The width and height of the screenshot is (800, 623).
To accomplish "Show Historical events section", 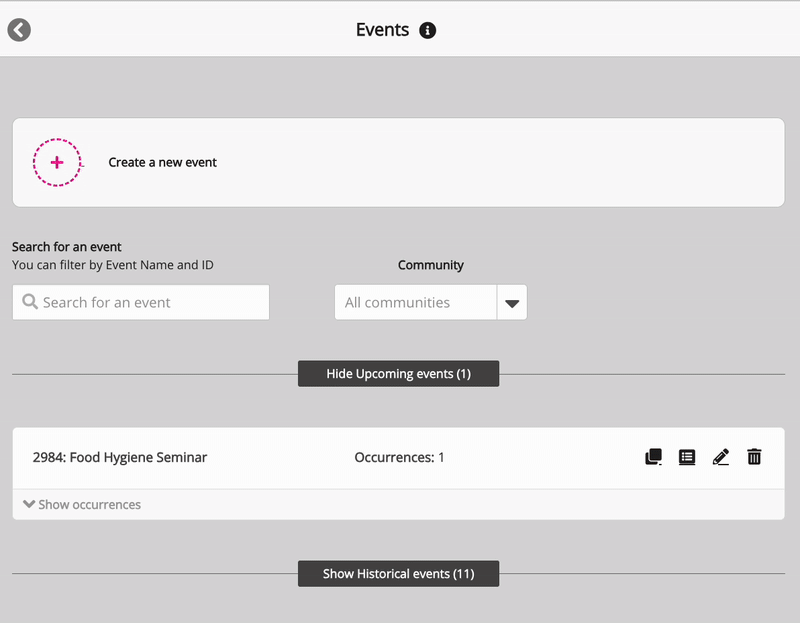I will 398,574.
